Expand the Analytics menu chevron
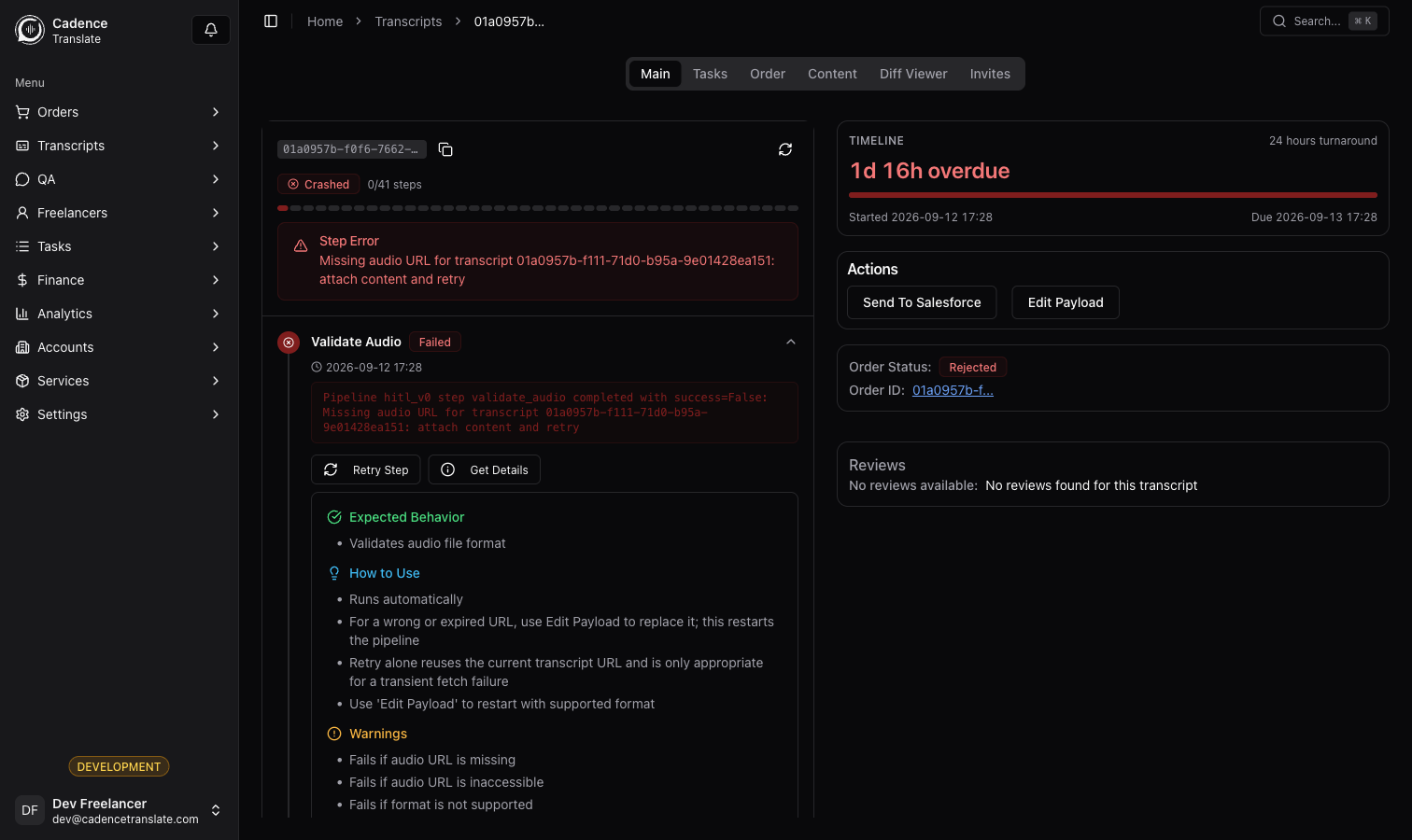The image size is (1412, 840). pyautogui.click(x=216, y=314)
